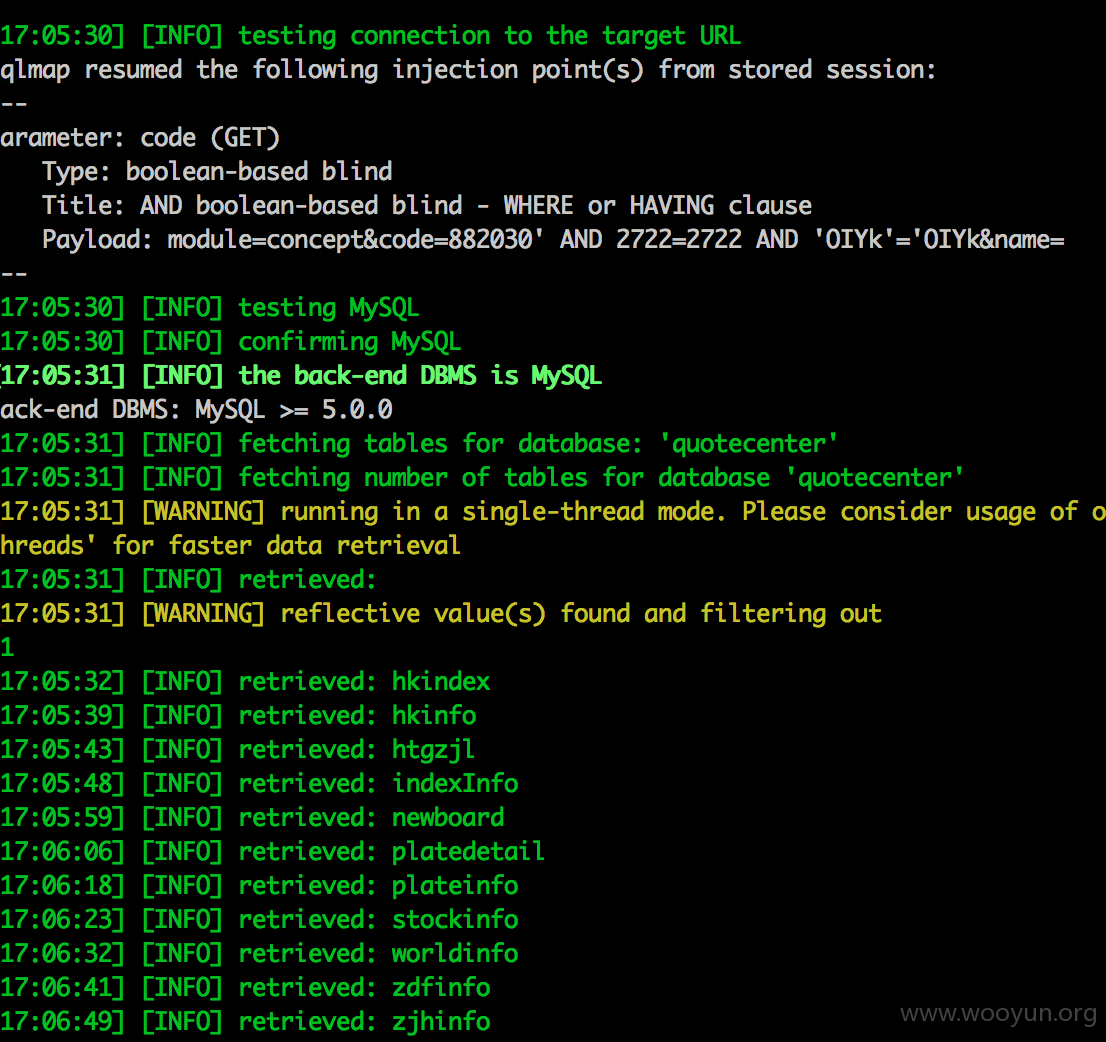Click retrieved table name 'newboard'
Screen dimensions: 1106x1042
pos(448,818)
